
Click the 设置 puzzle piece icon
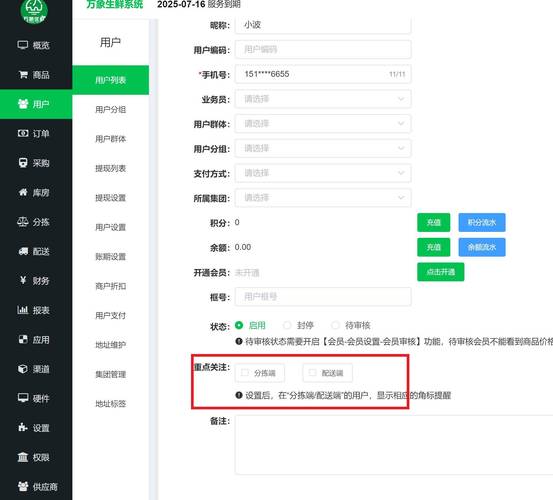(x=23, y=428)
